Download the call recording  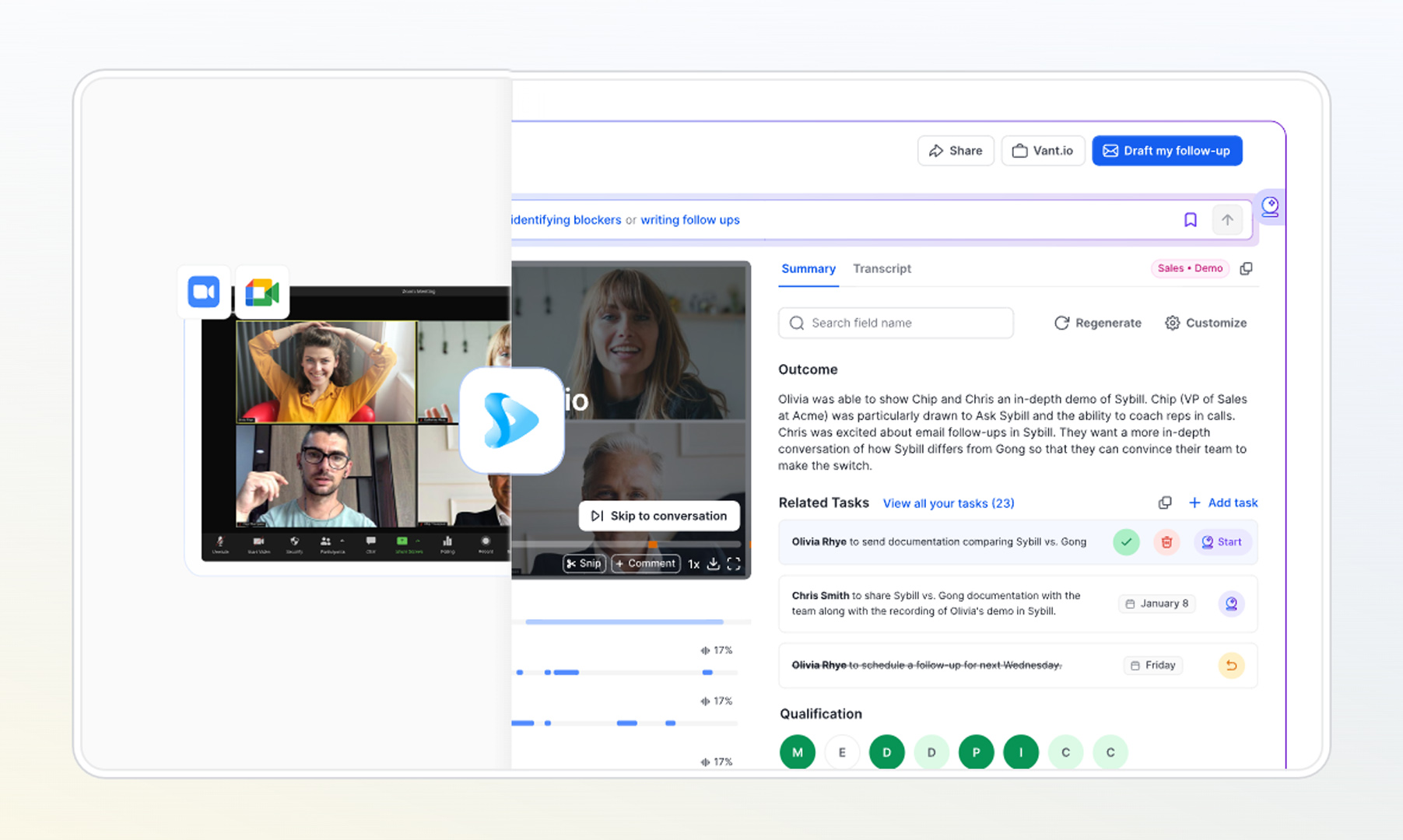point(713,564)
